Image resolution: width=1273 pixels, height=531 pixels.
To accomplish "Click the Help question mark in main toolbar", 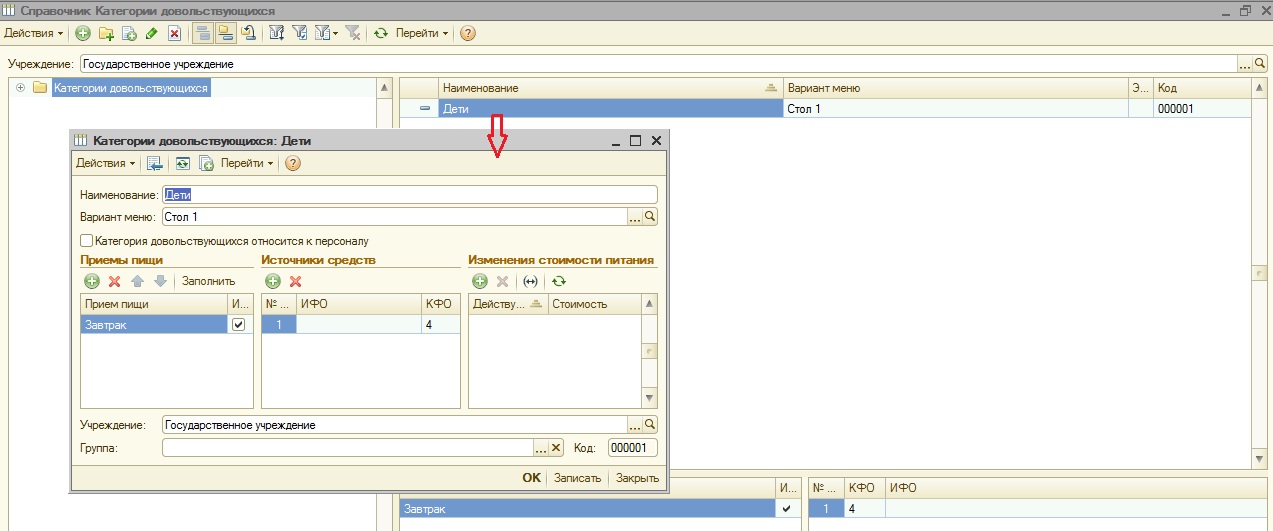I will click(467, 33).
